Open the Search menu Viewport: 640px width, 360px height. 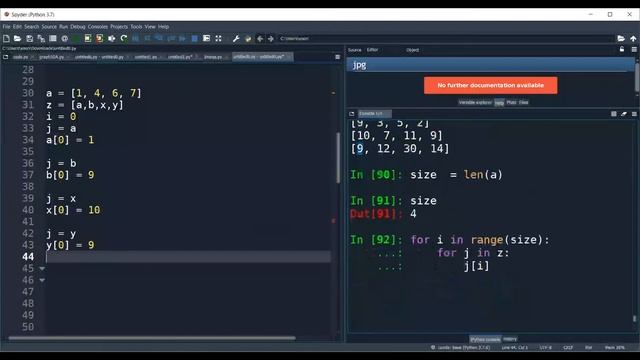(x=31, y=27)
